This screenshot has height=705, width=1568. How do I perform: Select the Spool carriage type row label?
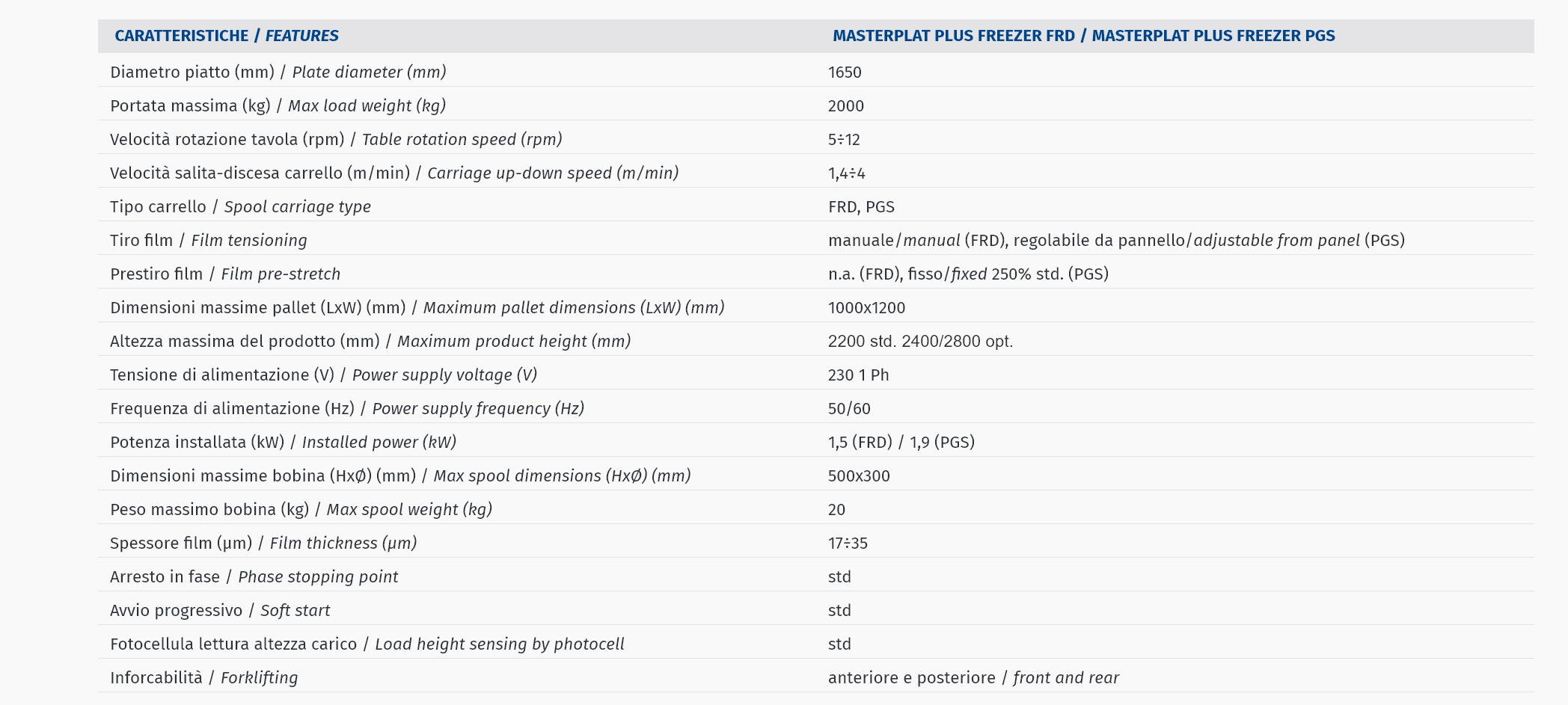point(240,207)
